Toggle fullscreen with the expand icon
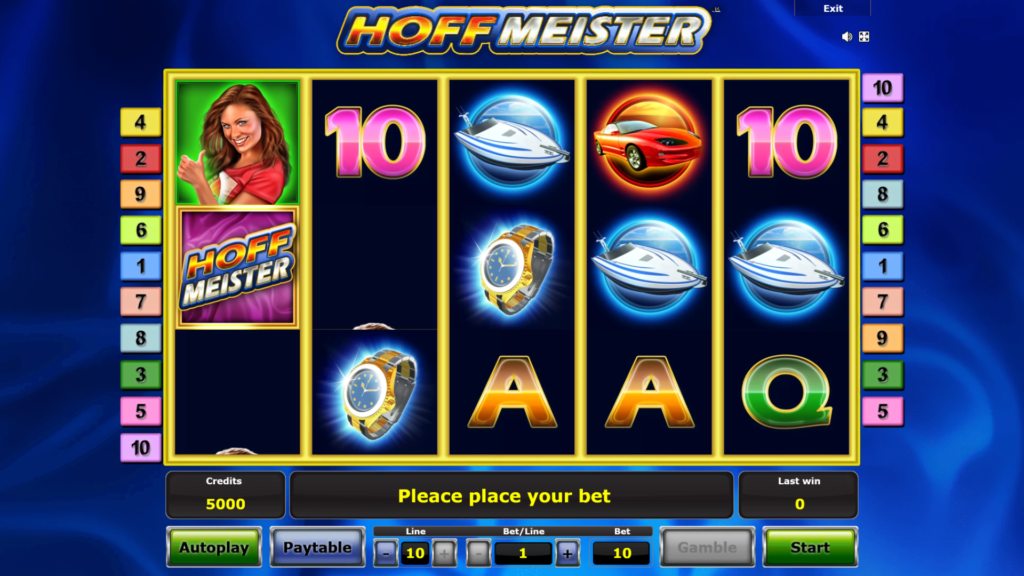The image size is (1024, 576). point(864,37)
